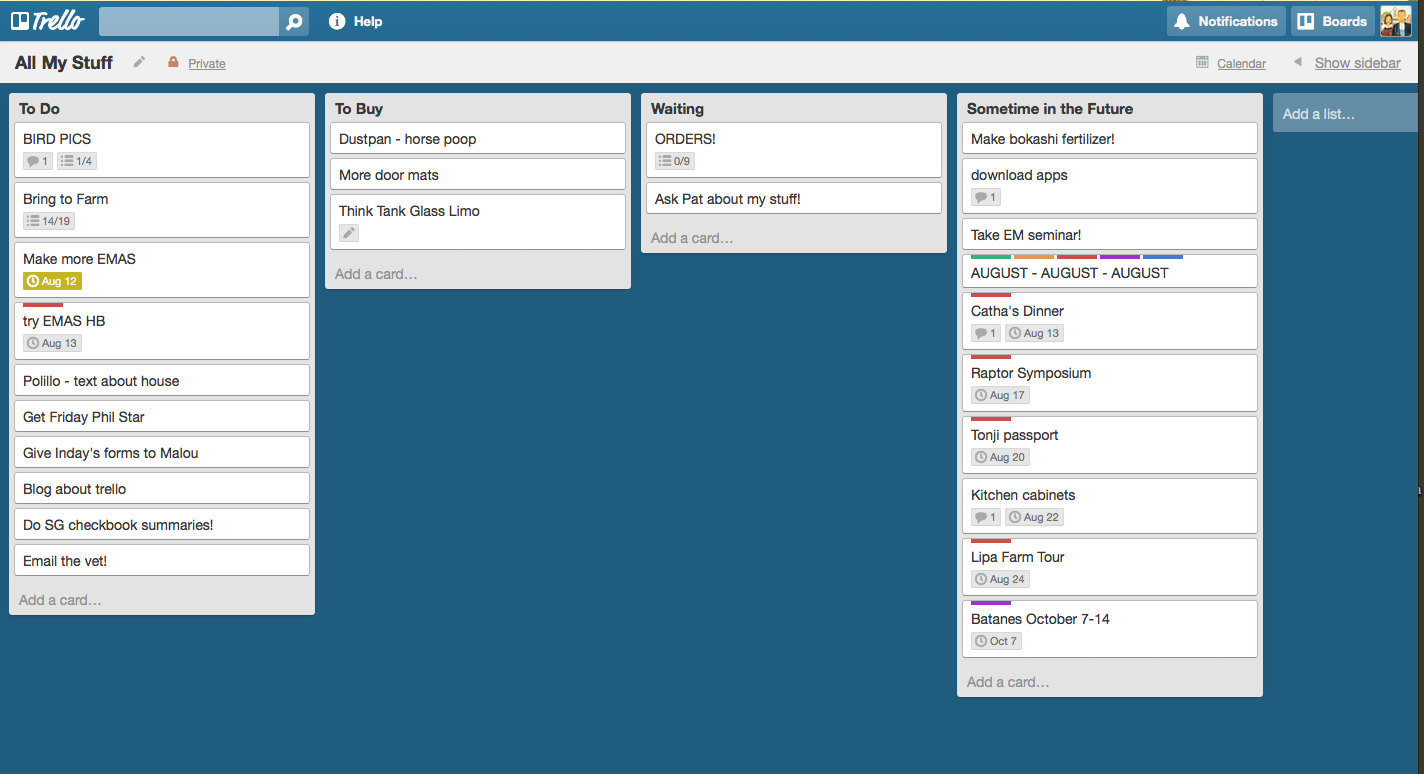Click Add a list field

pos(1344,114)
